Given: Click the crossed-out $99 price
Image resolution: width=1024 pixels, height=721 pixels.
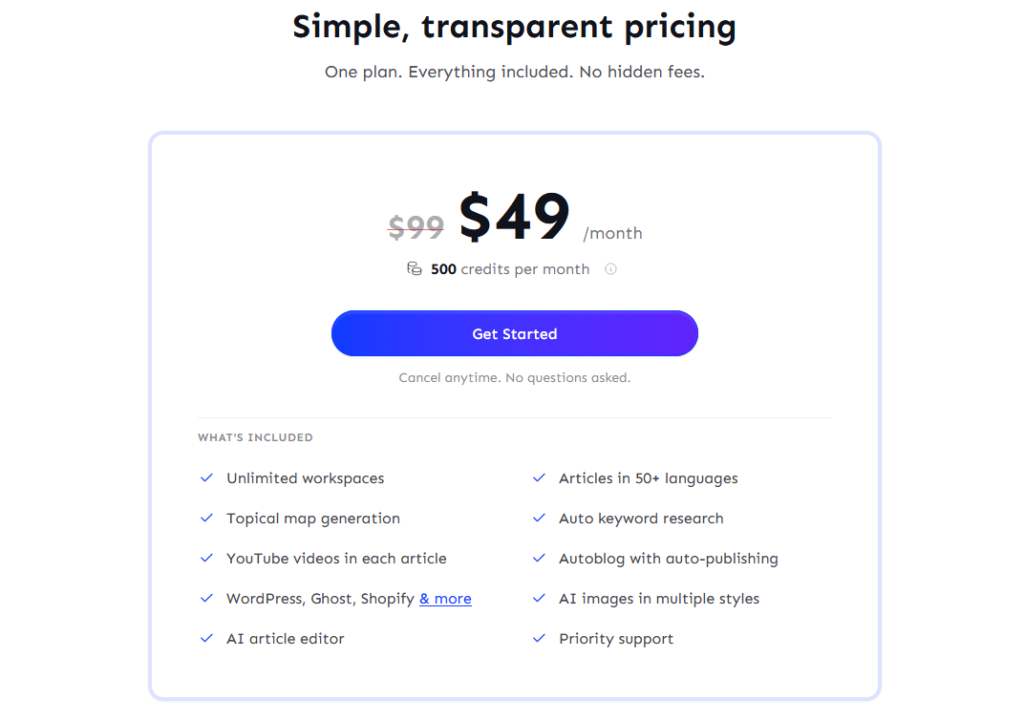Looking at the screenshot, I should (x=415, y=228).
